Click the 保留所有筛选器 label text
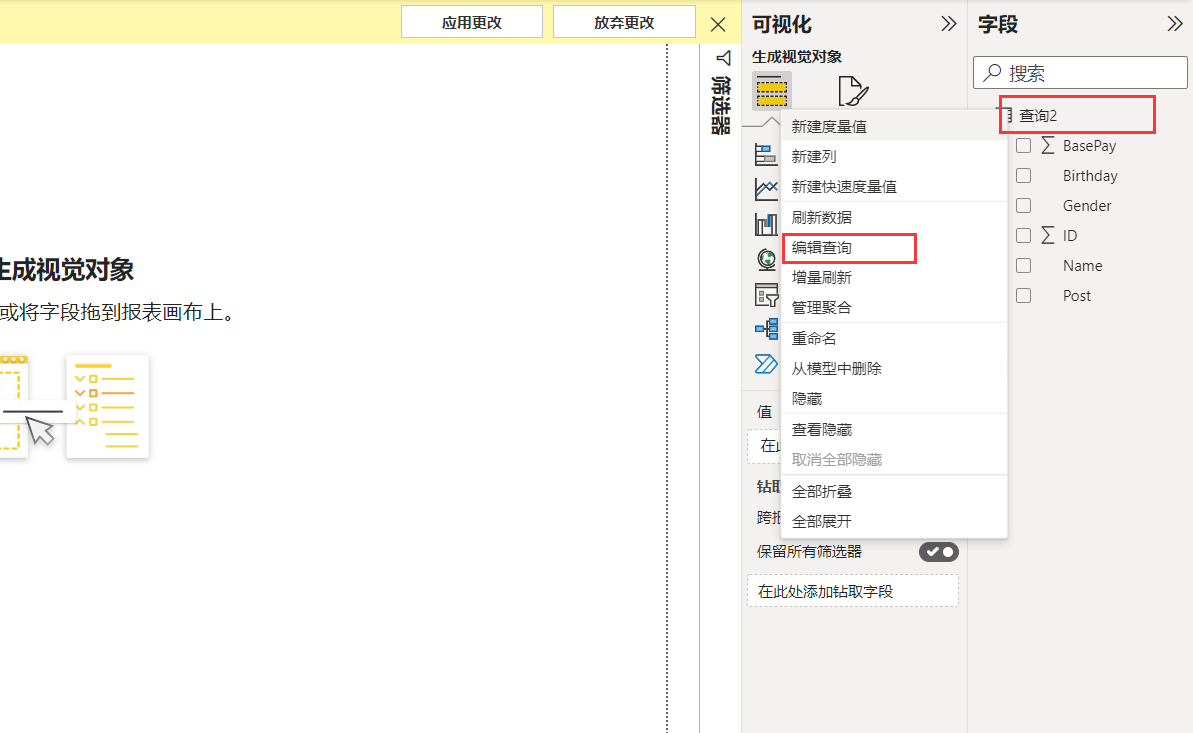 pyautogui.click(x=809, y=552)
